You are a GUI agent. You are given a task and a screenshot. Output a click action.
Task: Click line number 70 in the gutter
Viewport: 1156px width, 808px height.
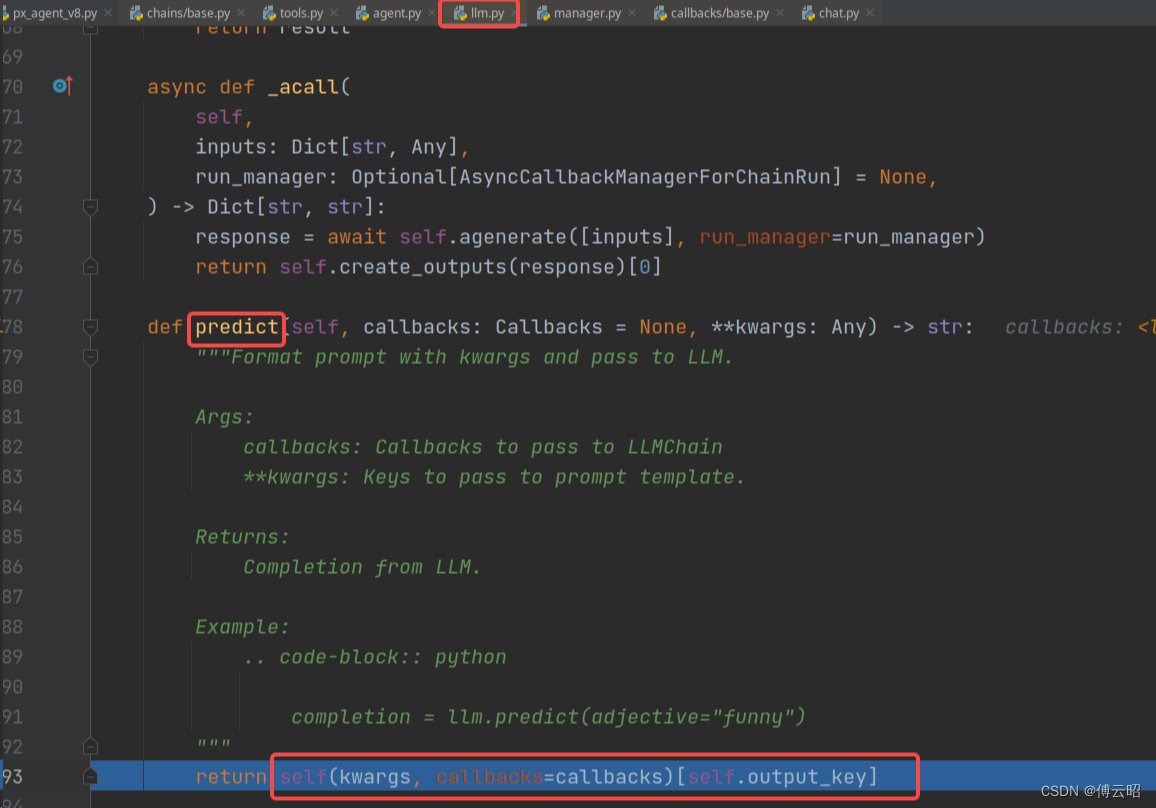coord(13,87)
